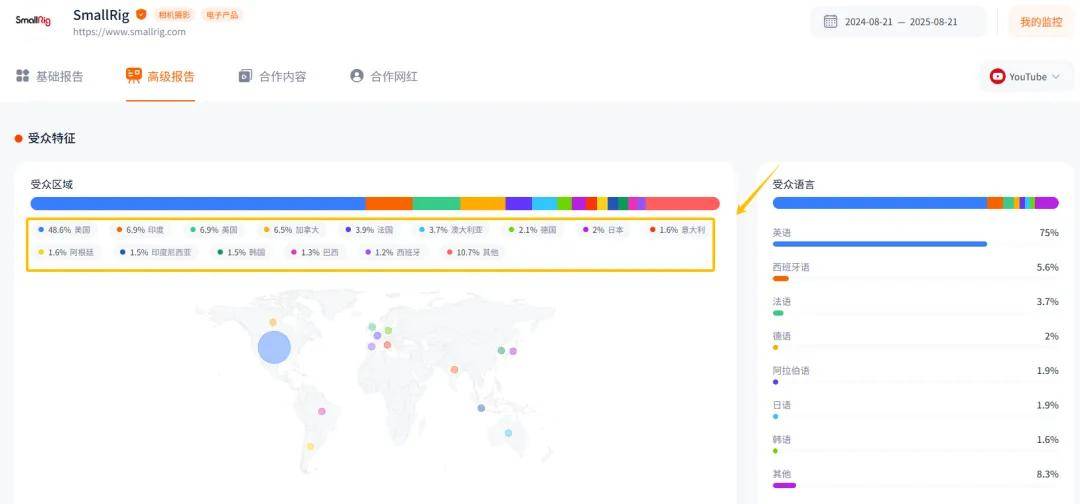
Task: Open the start date 2024-08-21 picker
Action: tap(871, 22)
